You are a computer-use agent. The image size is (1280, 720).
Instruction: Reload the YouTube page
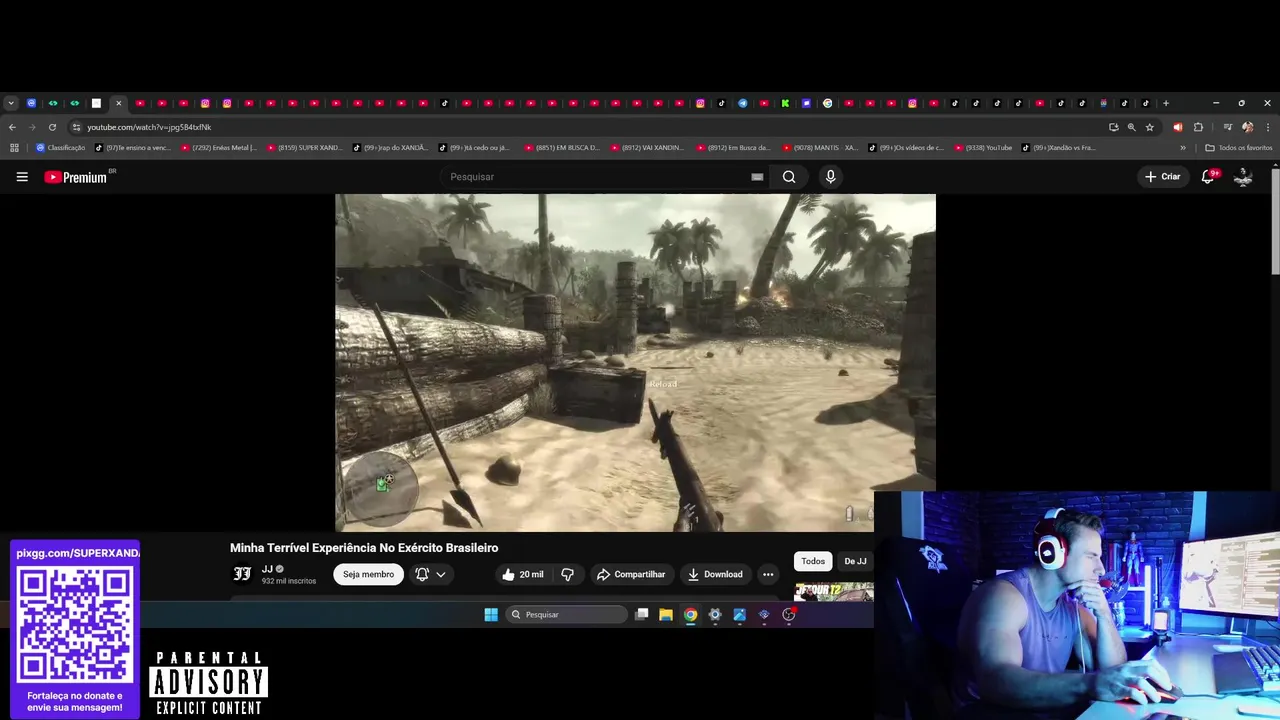click(52, 127)
